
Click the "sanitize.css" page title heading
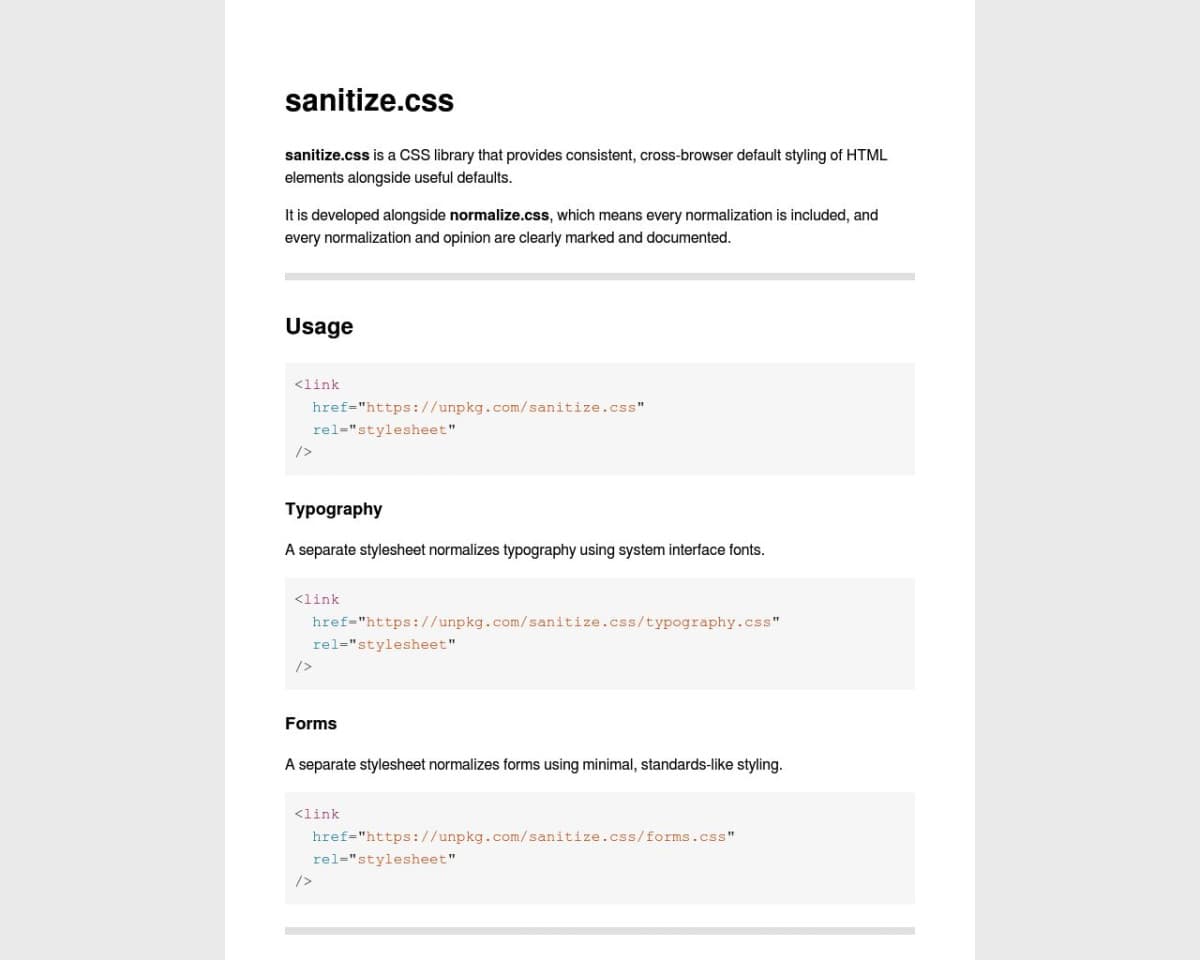pyautogui.click(x=369, y=101)
